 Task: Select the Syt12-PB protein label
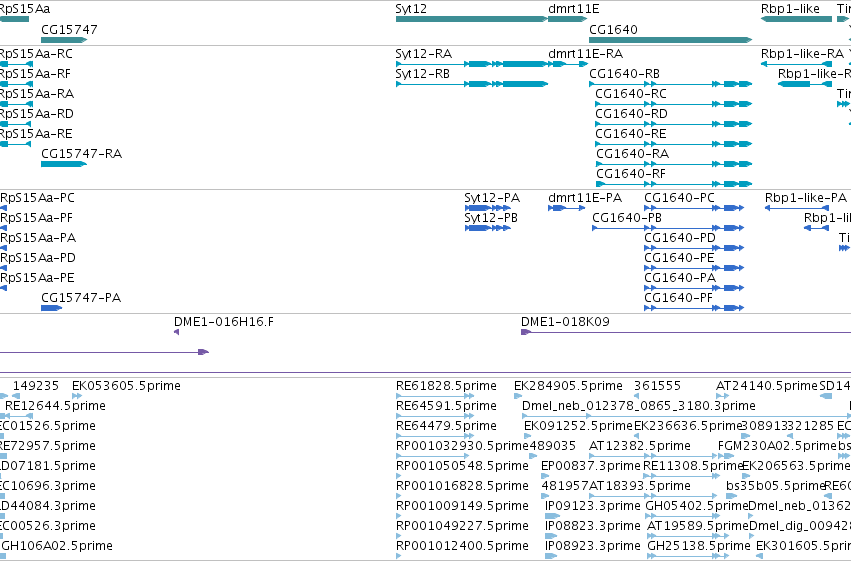[491, 219]
